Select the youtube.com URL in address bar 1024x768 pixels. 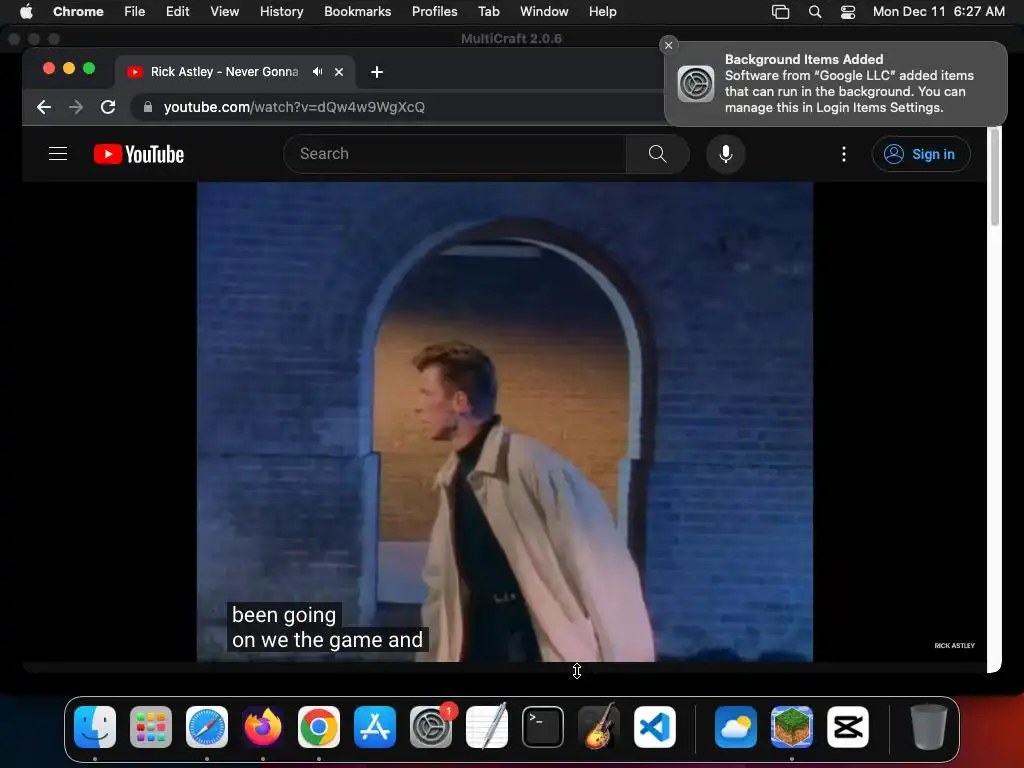[x=294, y=107]
